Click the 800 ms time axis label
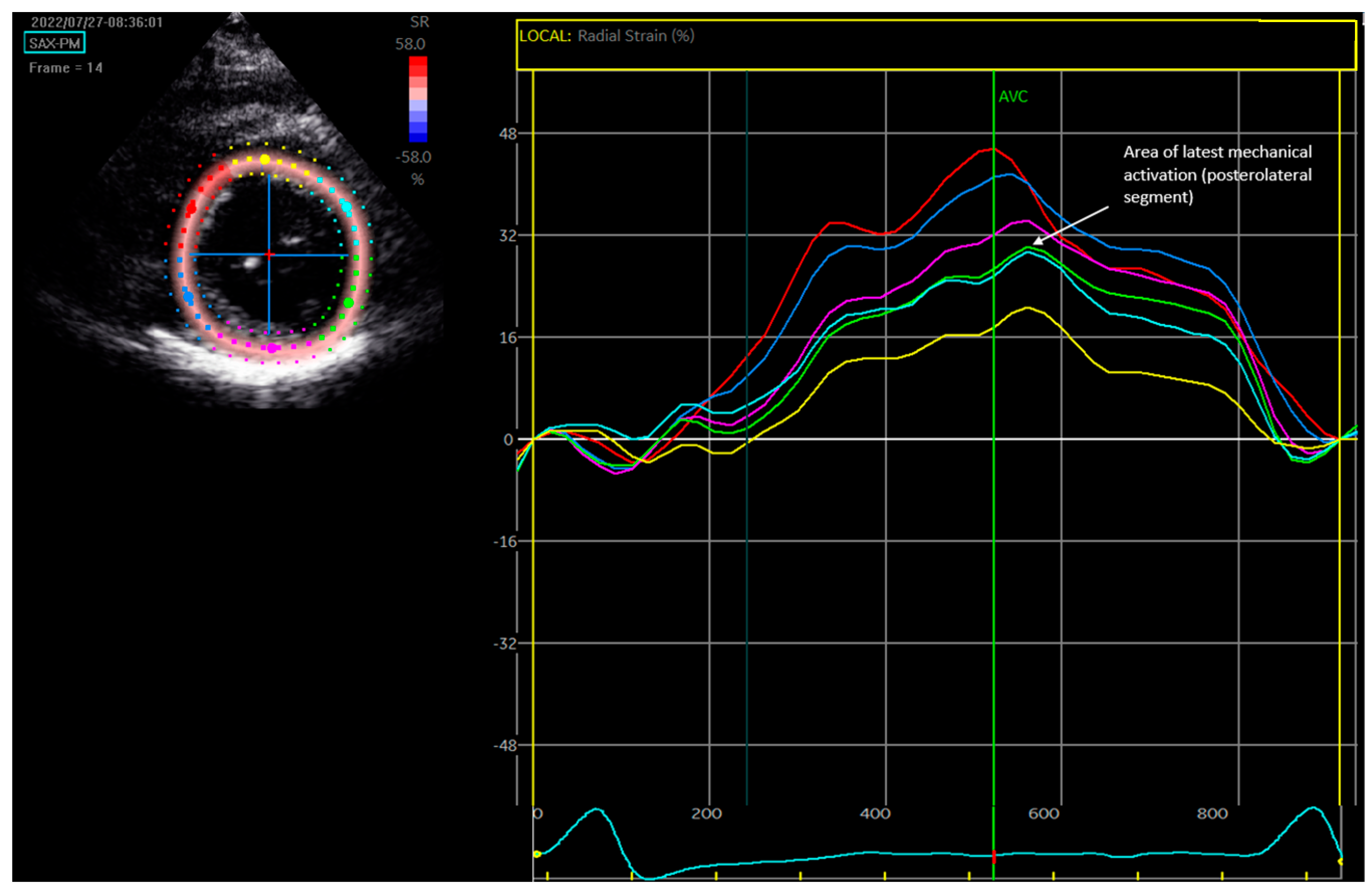 pyautogui.click(x=1212, y=814)
